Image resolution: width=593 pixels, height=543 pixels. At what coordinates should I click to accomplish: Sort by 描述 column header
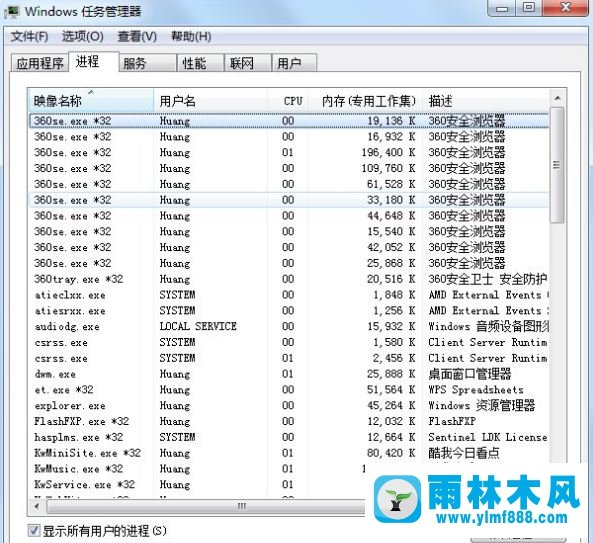[x=485, y=101]
